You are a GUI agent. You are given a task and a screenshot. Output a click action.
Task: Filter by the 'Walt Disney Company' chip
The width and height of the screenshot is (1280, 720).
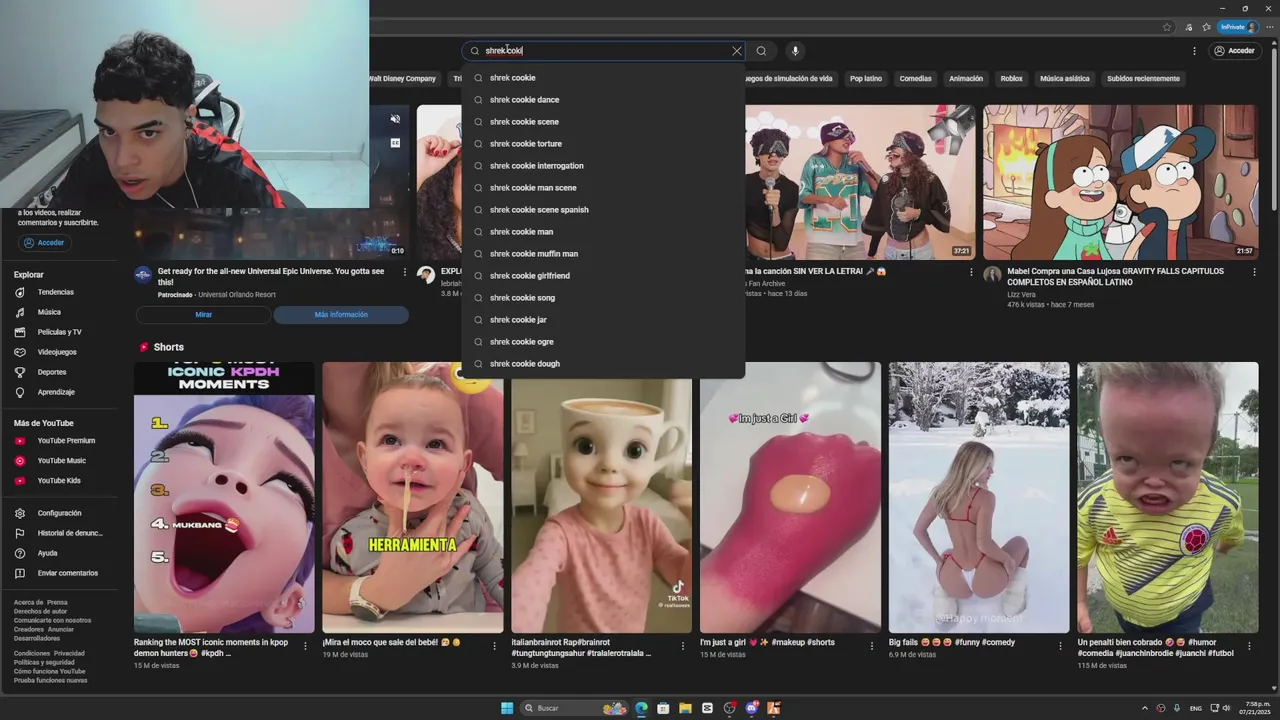click(x=404, y=78)
